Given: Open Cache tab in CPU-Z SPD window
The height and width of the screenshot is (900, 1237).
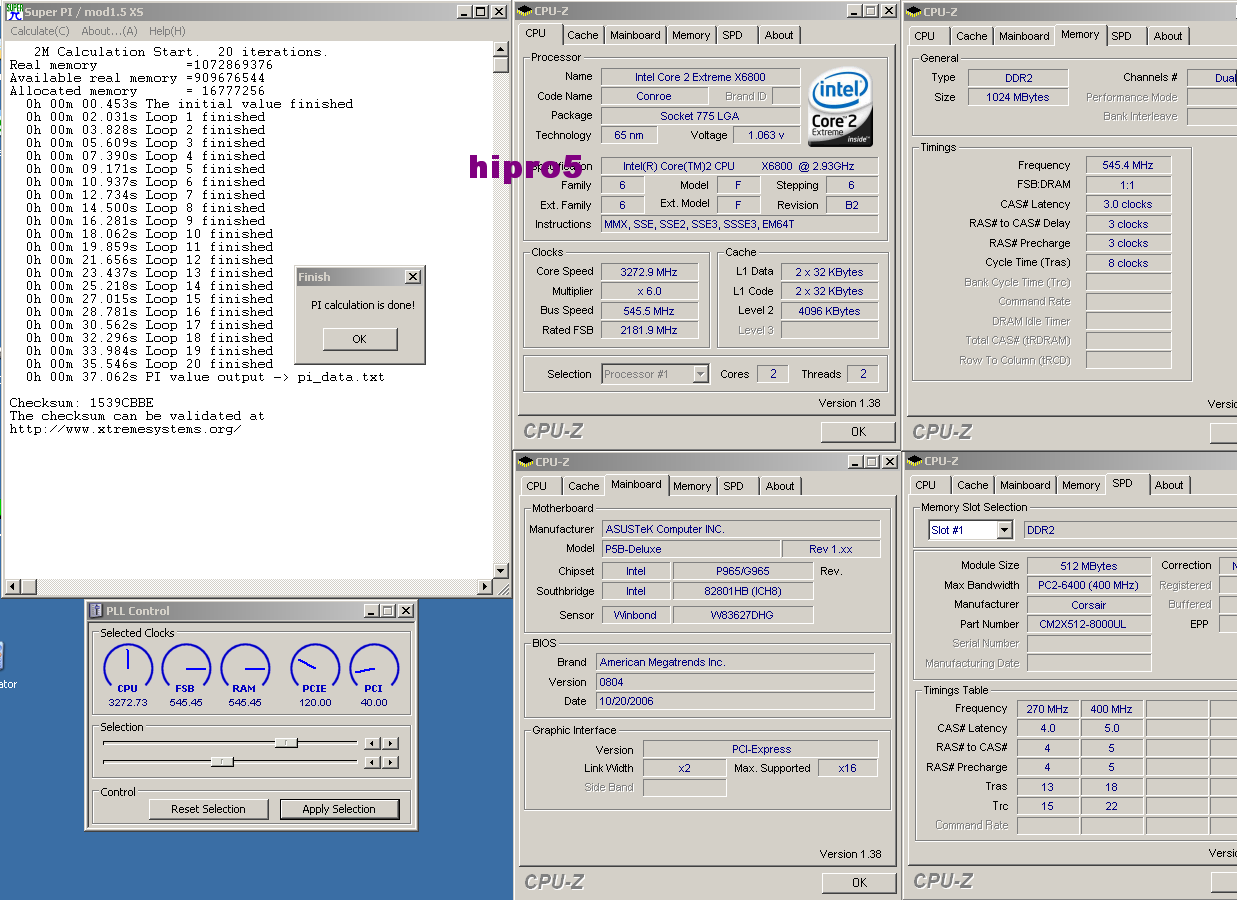Looking at the screenshot, I should (972, 485).
